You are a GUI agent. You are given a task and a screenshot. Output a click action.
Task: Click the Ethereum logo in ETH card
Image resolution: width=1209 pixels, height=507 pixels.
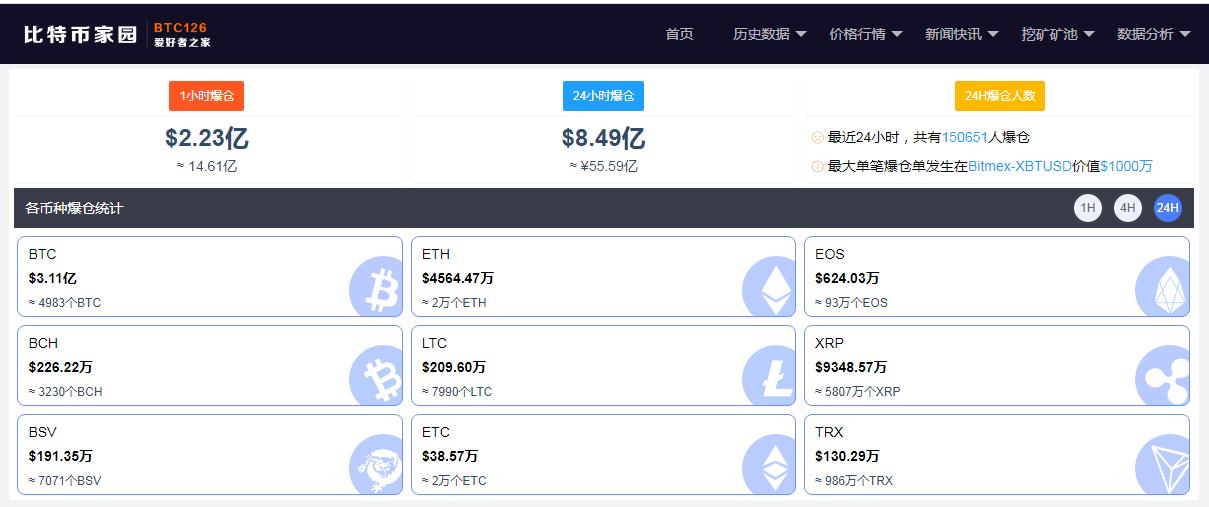tap(769, 290)
